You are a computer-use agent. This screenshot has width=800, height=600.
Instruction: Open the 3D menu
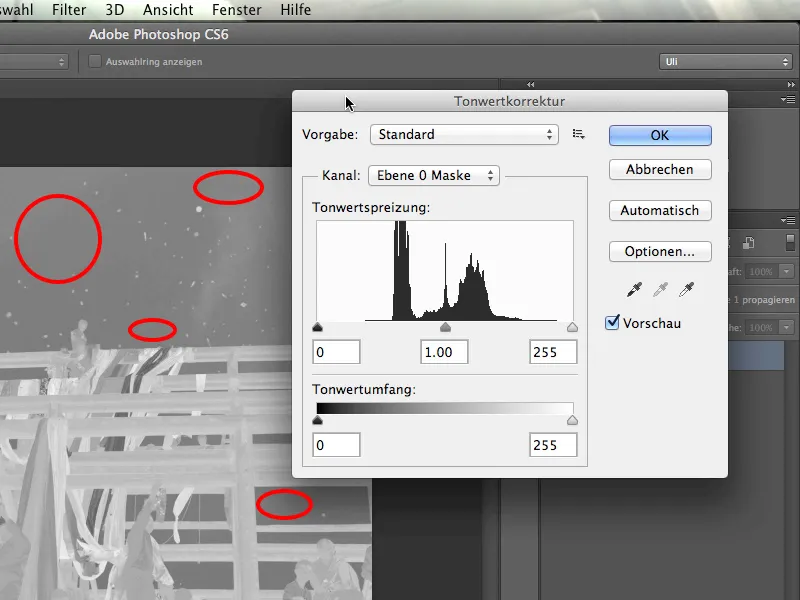pos(115,10)
